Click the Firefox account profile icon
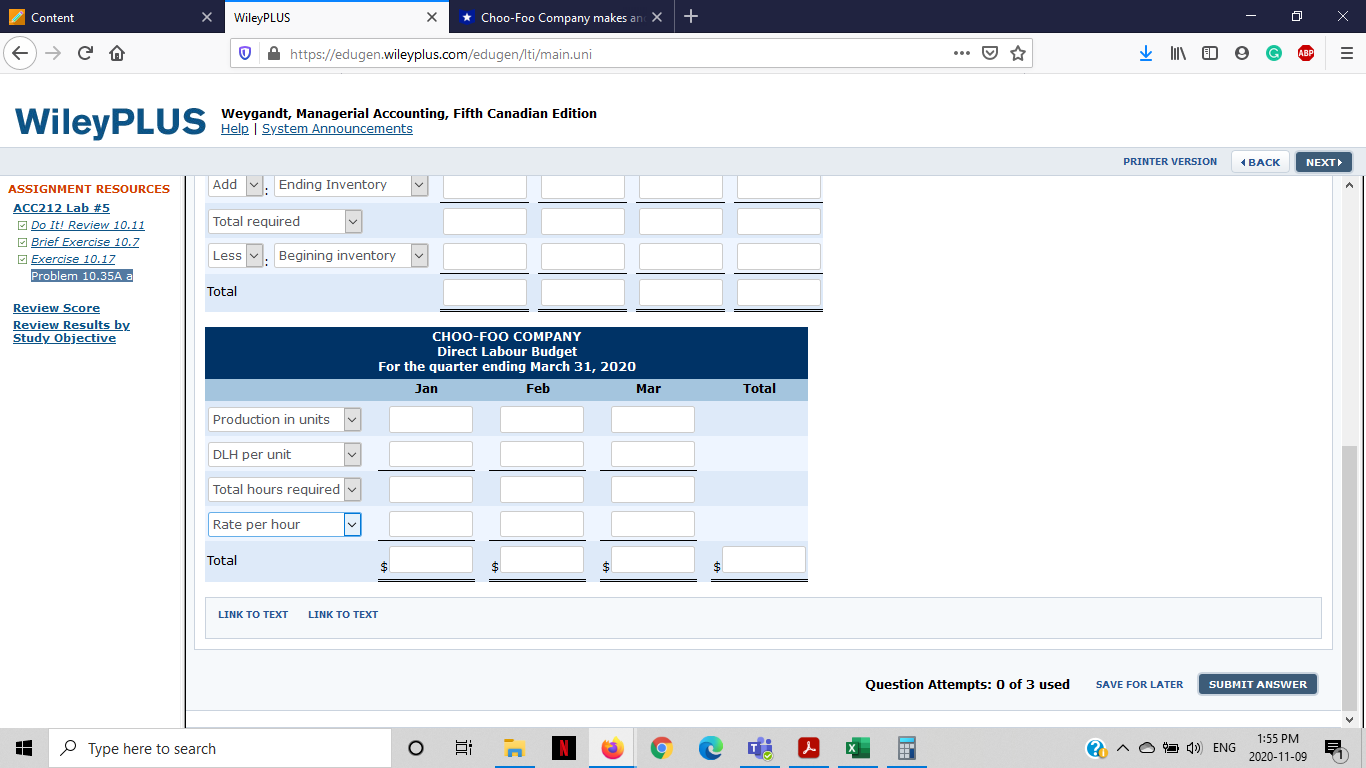 (1242, 52)
